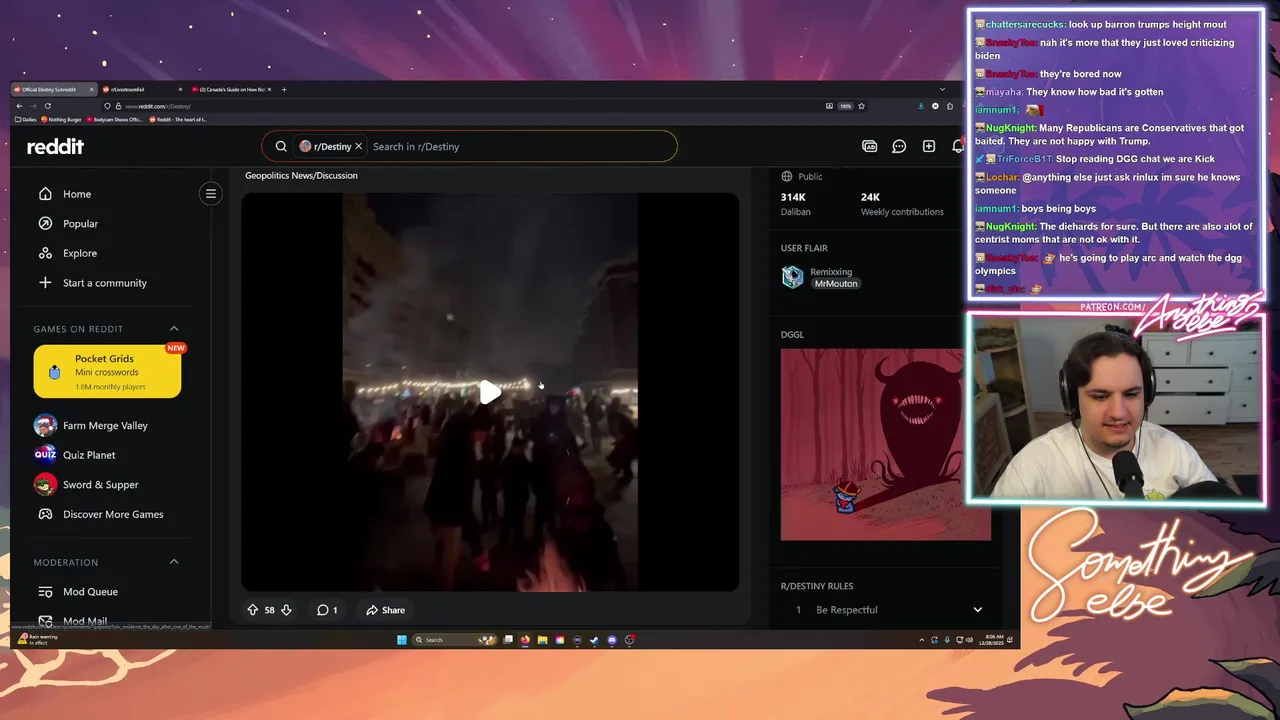
Task: Open Quiz Planet game
Action: point(89,455)
